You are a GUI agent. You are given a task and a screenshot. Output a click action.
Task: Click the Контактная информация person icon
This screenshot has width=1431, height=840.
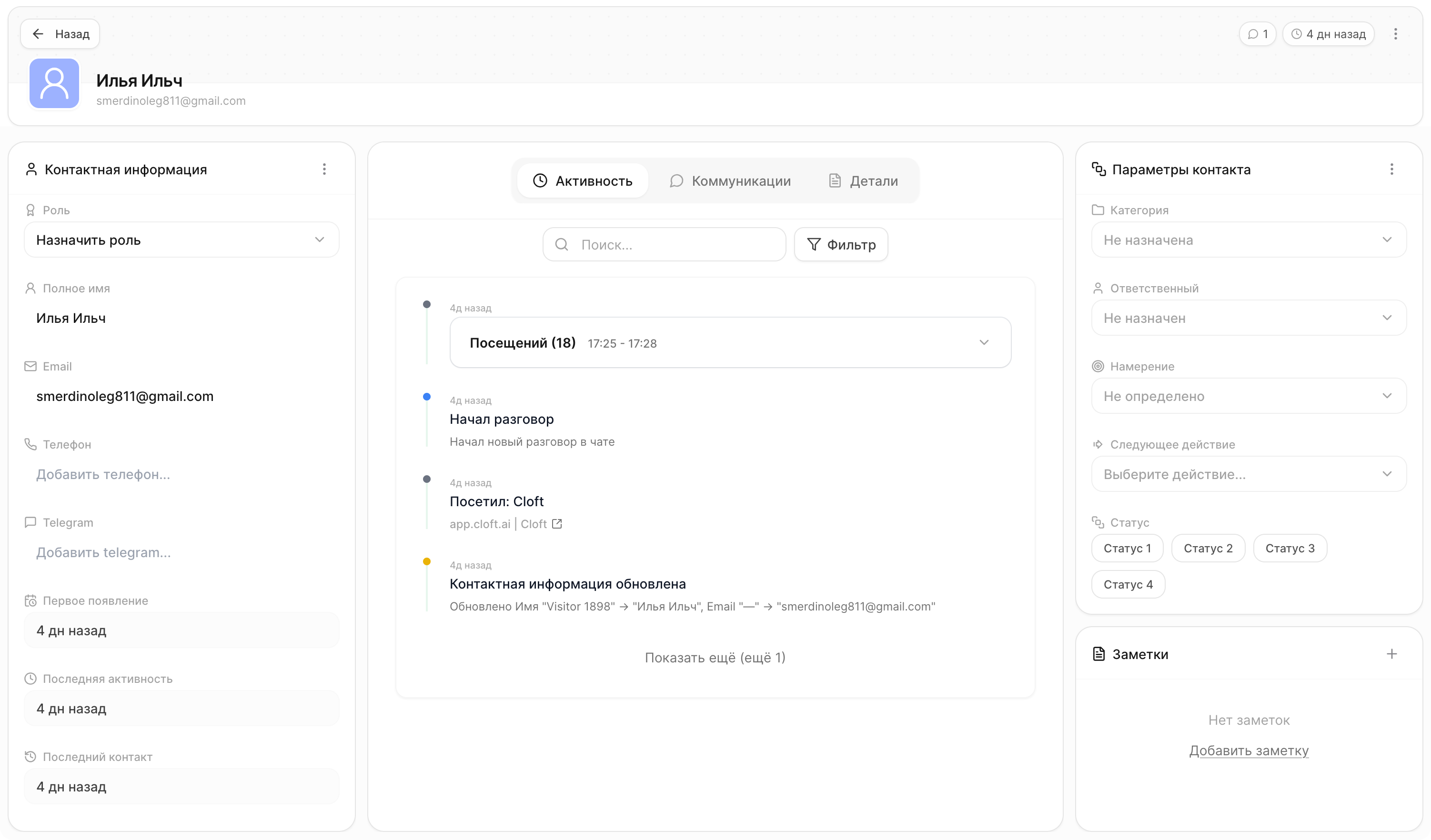(x=31, y=169)
